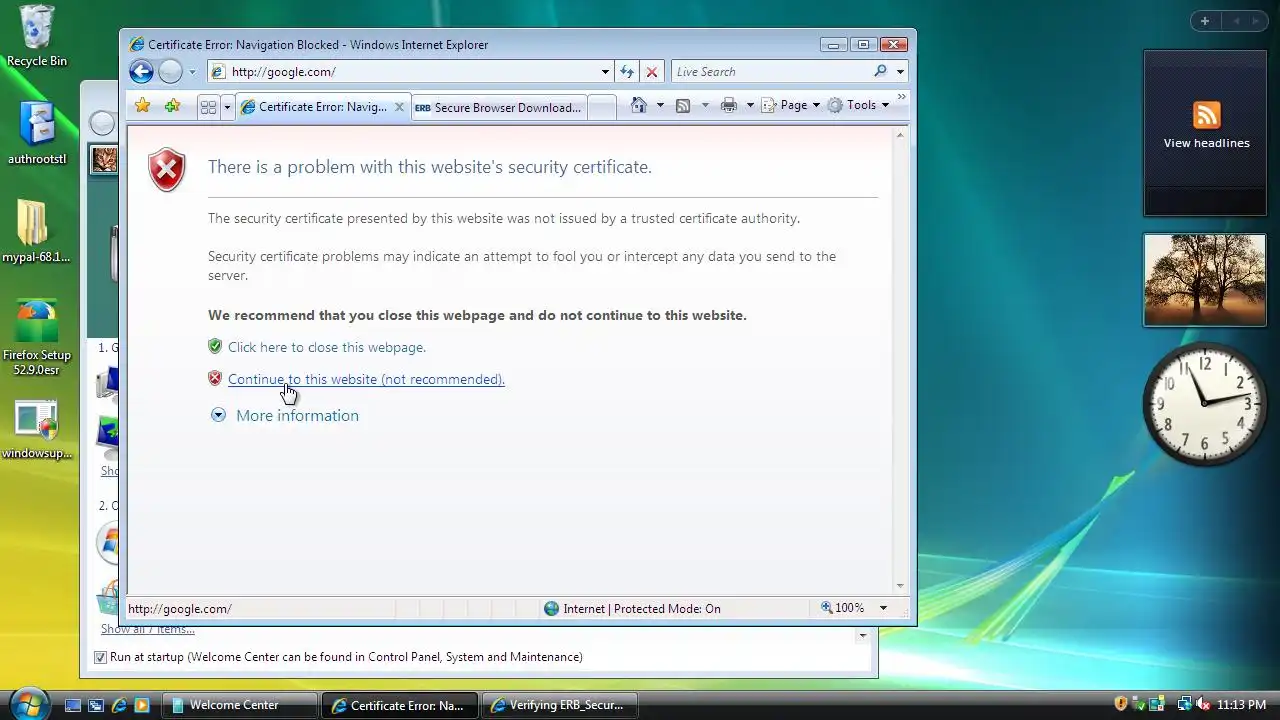Expand More information section

coord(285,415)
